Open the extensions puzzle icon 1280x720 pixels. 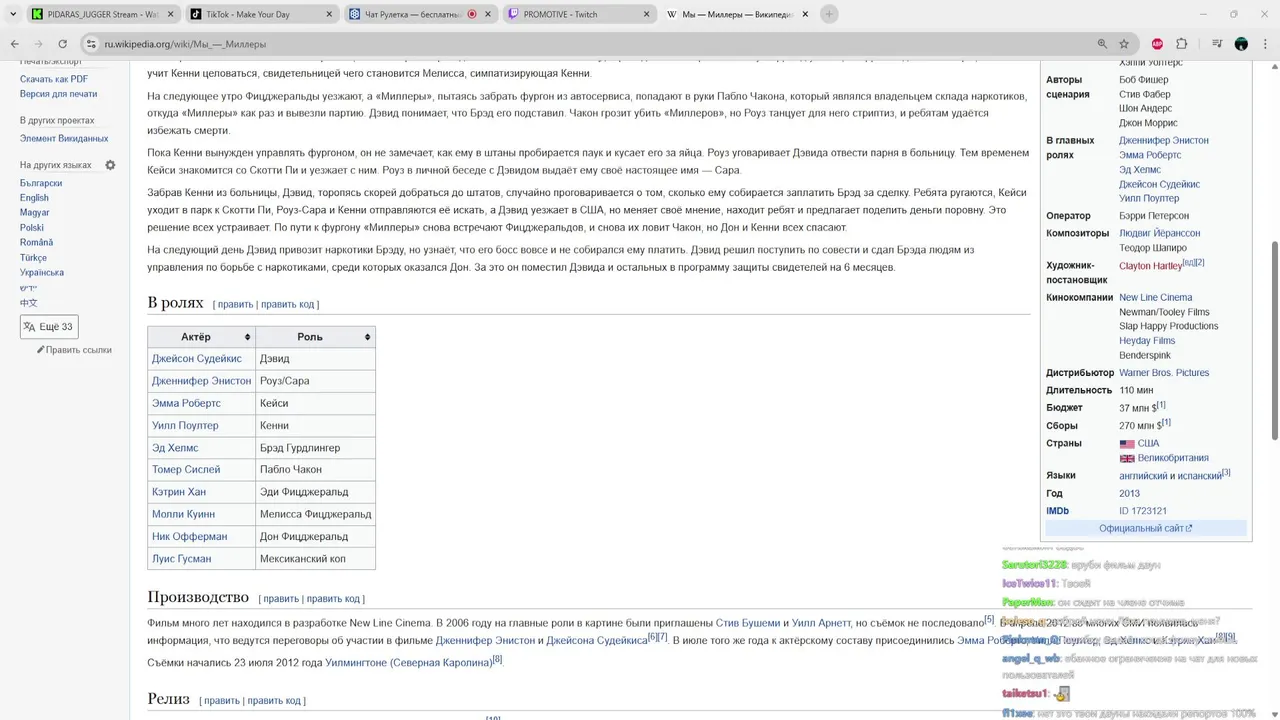[1181, 44]
